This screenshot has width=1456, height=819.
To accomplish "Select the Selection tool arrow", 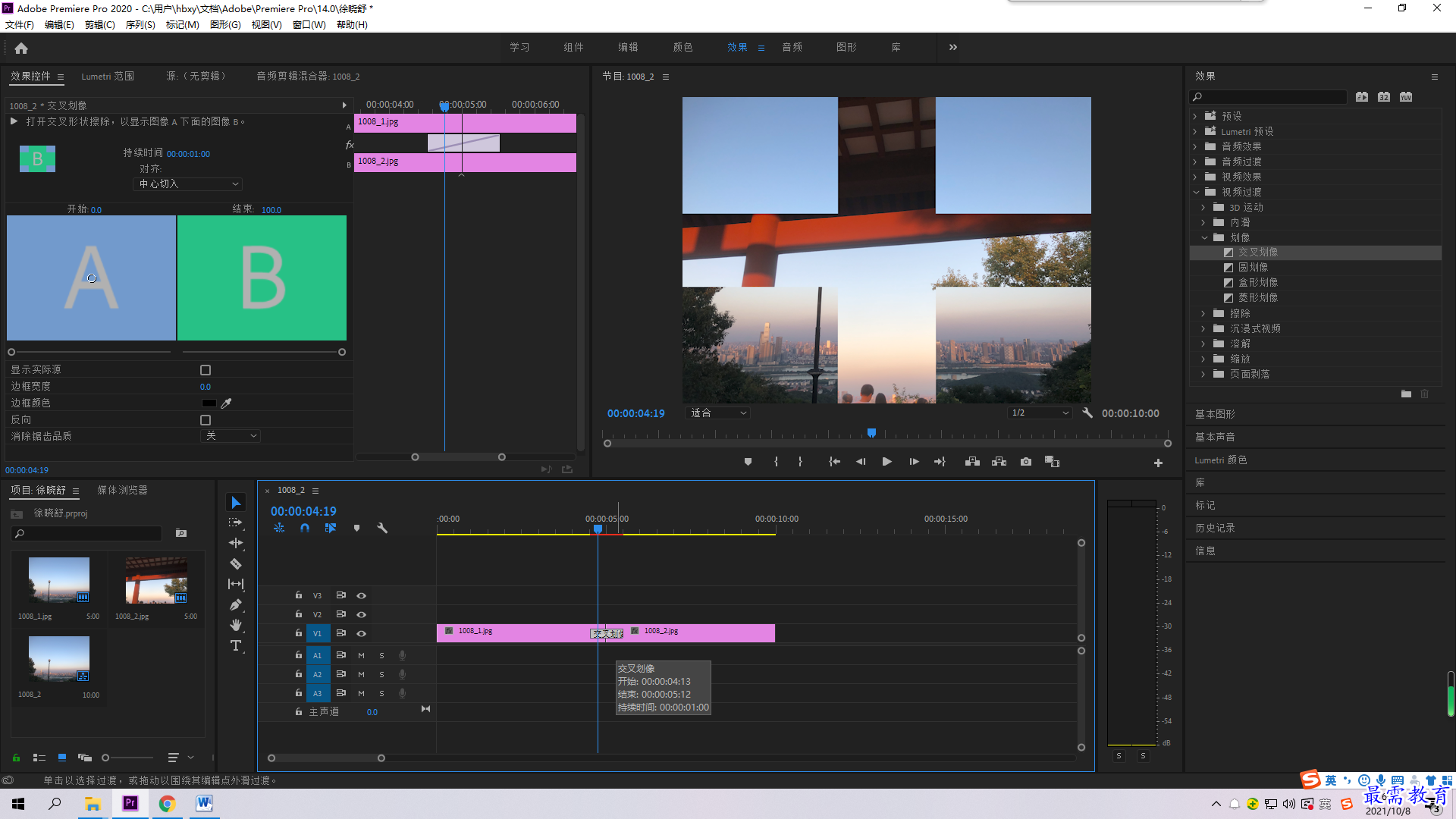I will (236, 503).
